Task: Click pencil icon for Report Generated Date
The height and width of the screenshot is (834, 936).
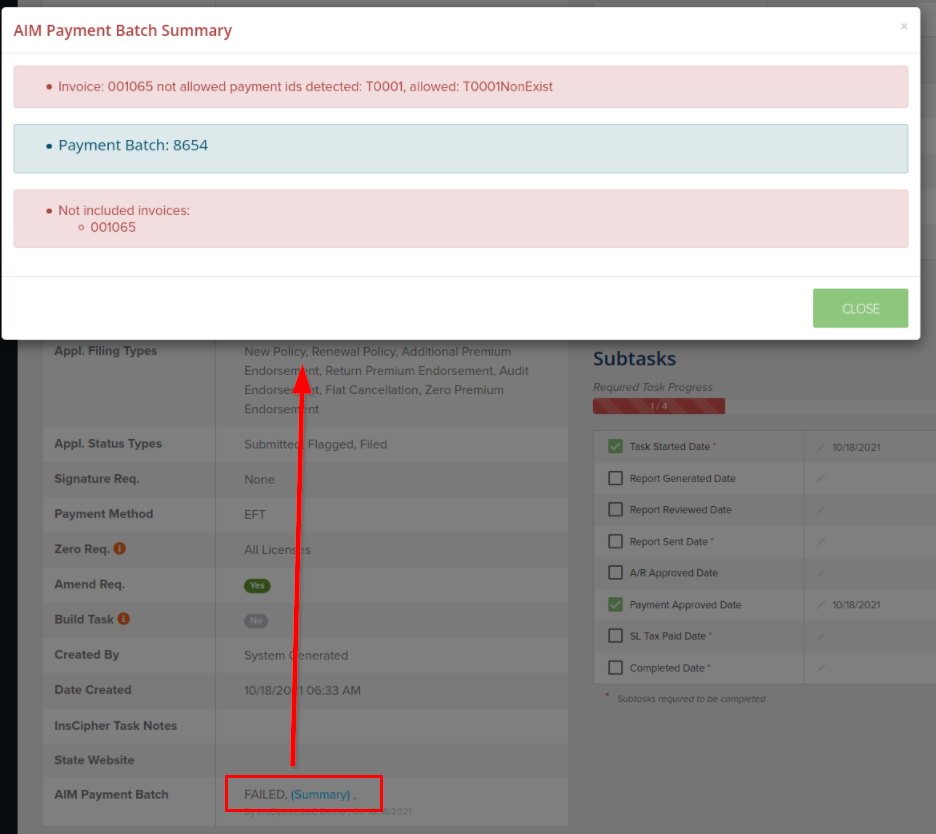Action: 821,478
